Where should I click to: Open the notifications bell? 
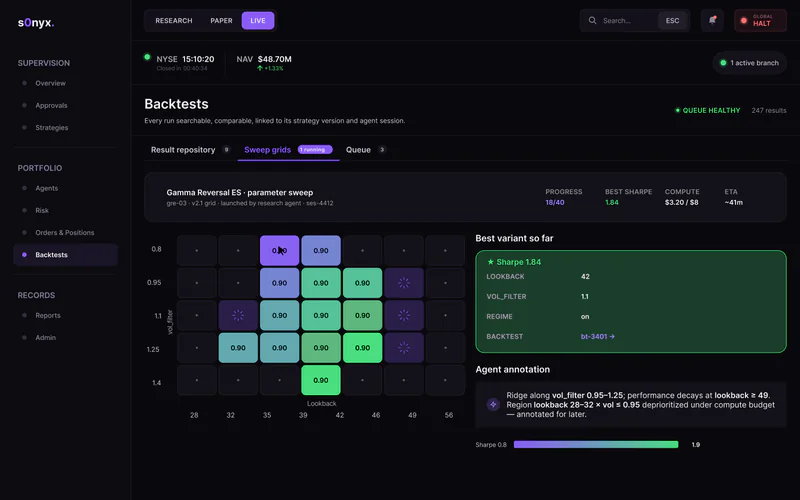pyautogui.click(x=712, y=21)
